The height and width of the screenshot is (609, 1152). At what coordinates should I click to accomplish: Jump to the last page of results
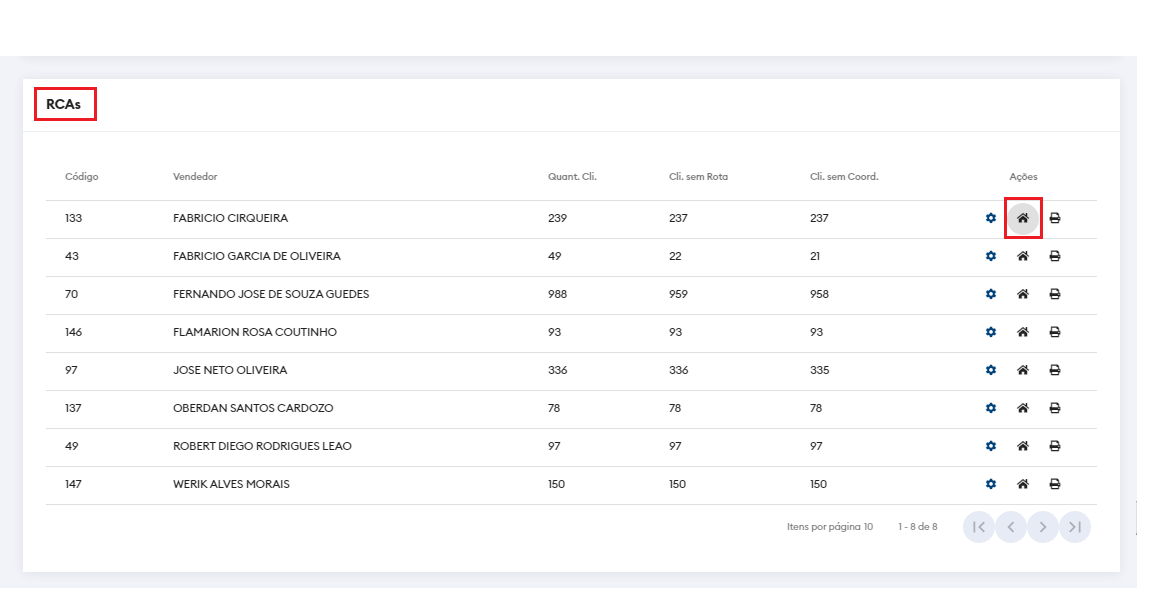pyautogui.click(x=1075, y=527)
